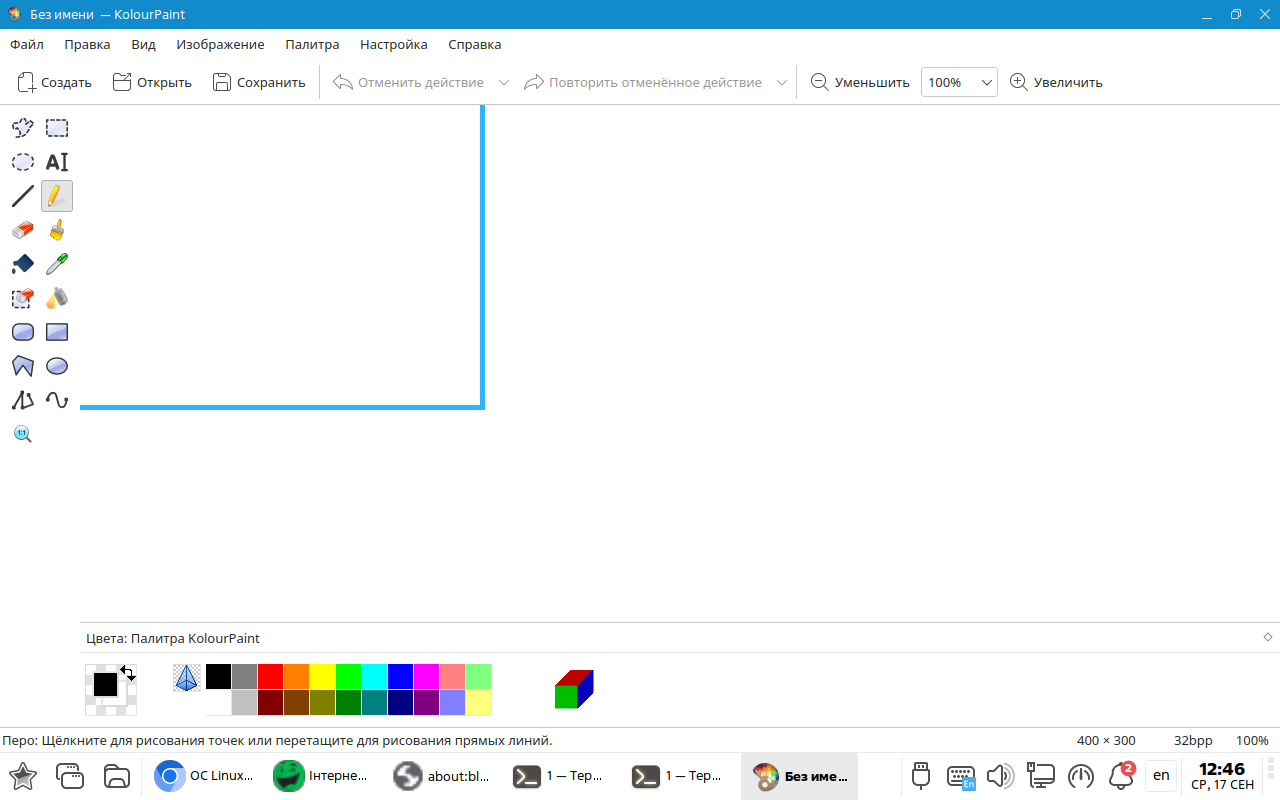This screenshot has height=800, width=1280.
Task: Open the notifications bell in system tray
Action: 1121,776
